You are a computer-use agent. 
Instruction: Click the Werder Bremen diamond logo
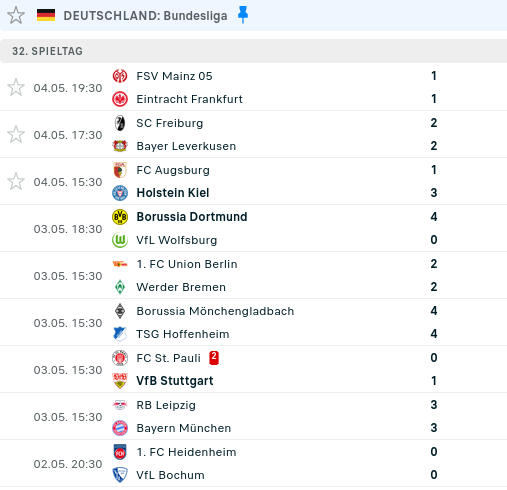pyautogui.click(x=120, y=287)
